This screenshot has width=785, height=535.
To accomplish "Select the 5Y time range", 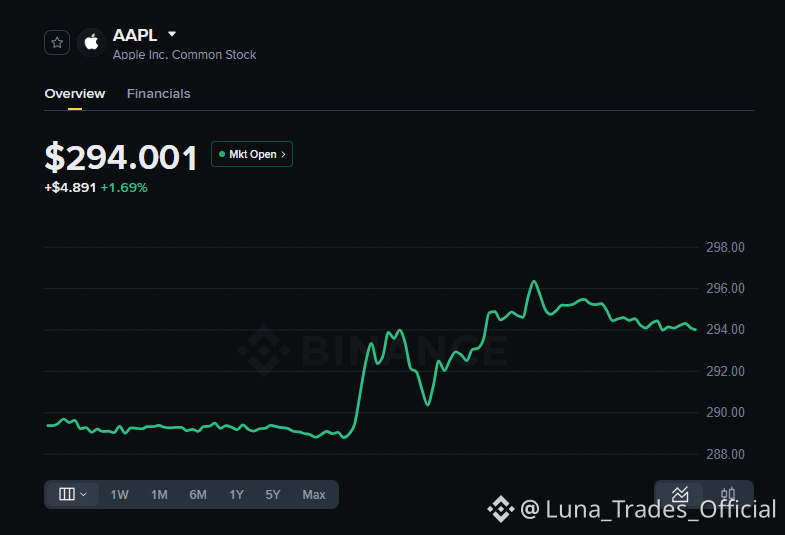I will (x=273, y=495).
